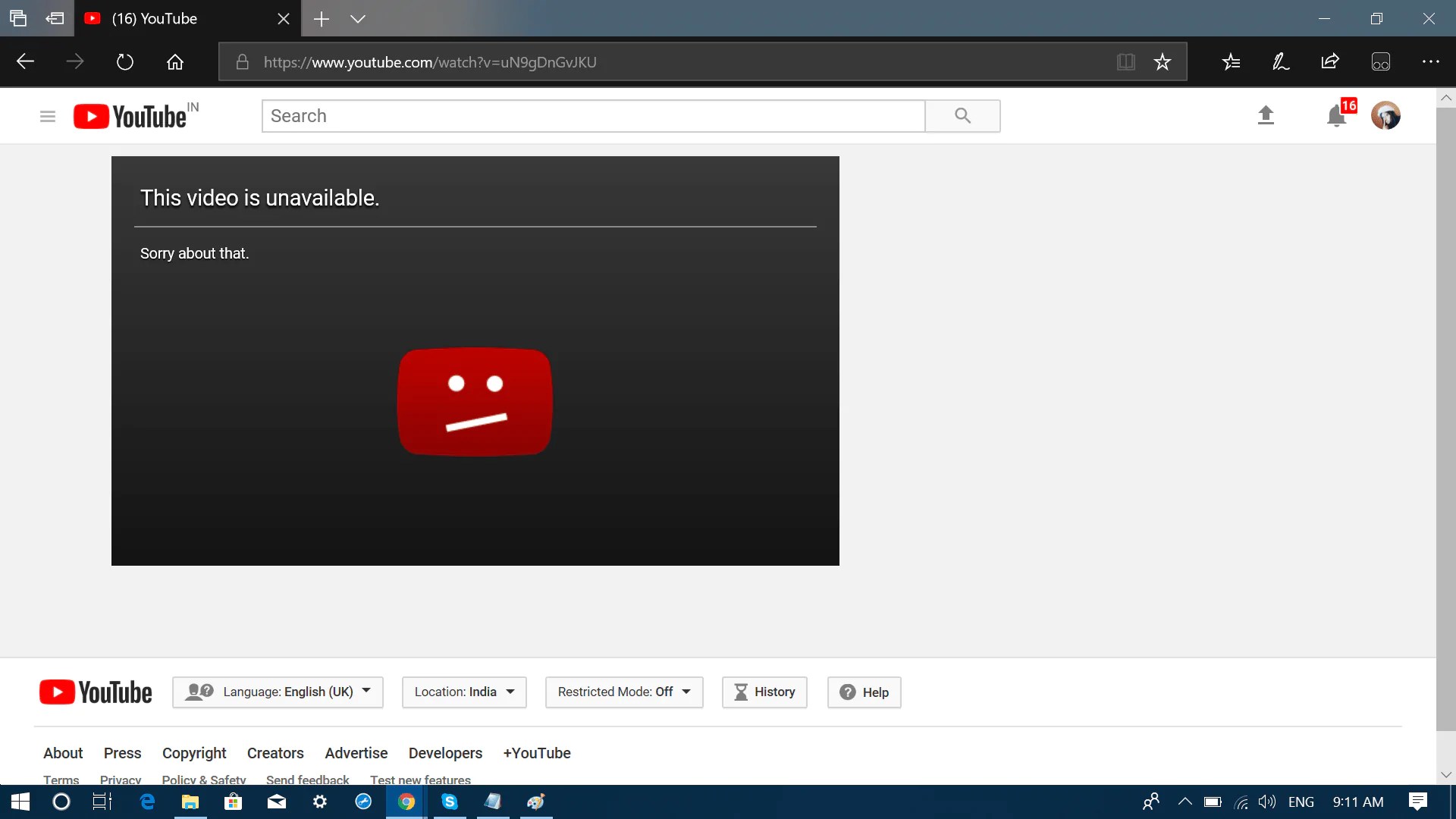Viewport: 1456px width, 819px height.
Task: Click the Edge share icon
Action: pos(1330,61)
